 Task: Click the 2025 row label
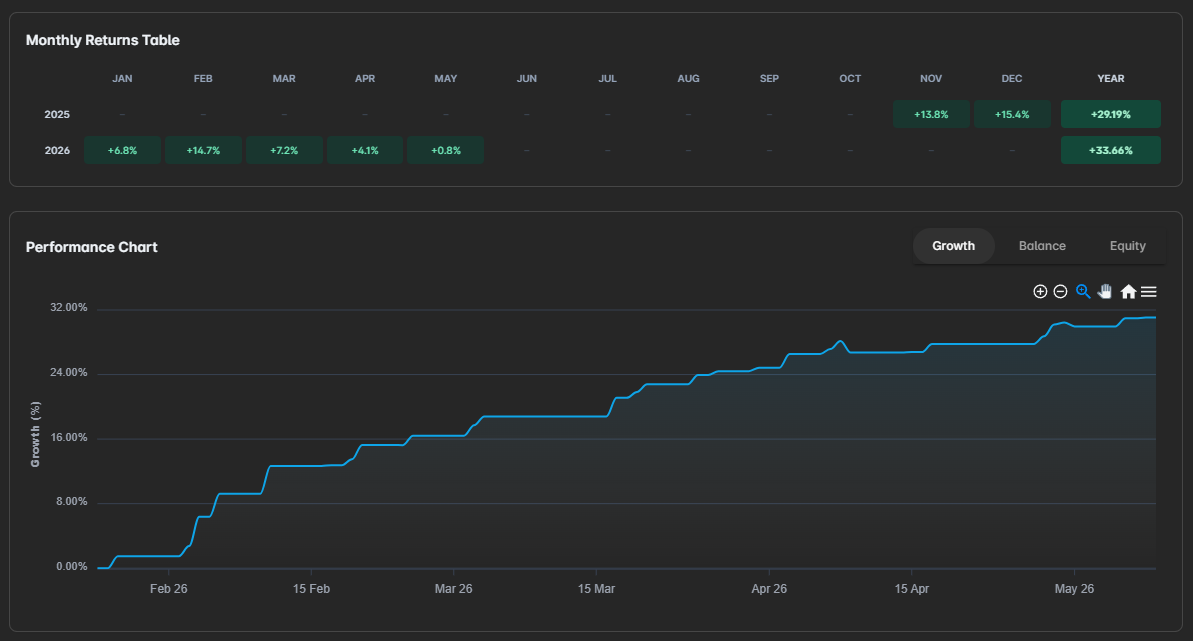coord(57,114)
